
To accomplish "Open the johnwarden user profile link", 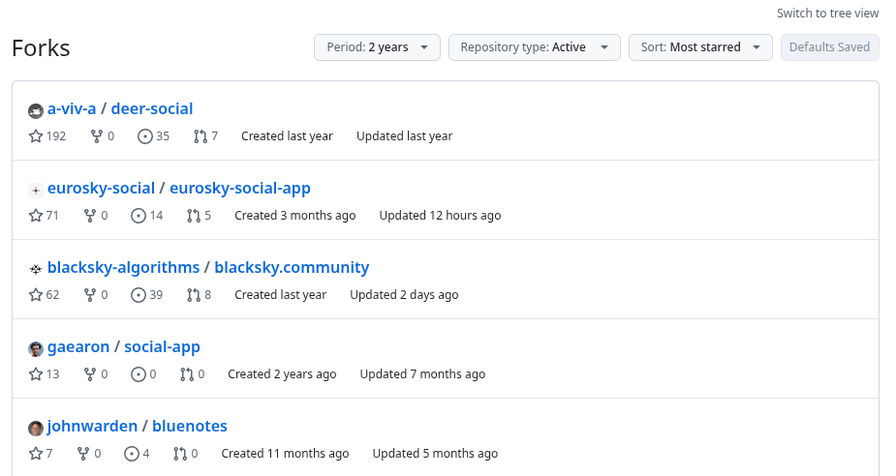I will [93, 426].
